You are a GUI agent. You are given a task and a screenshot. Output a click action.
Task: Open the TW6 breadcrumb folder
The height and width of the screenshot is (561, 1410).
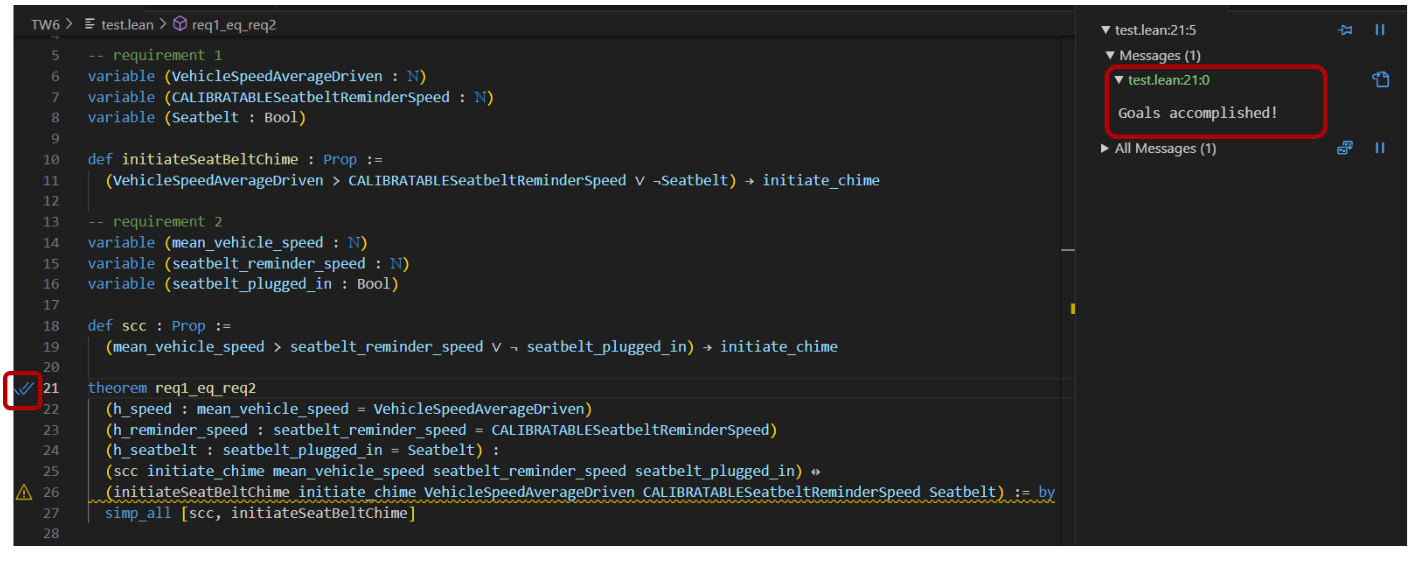[45, 24]
